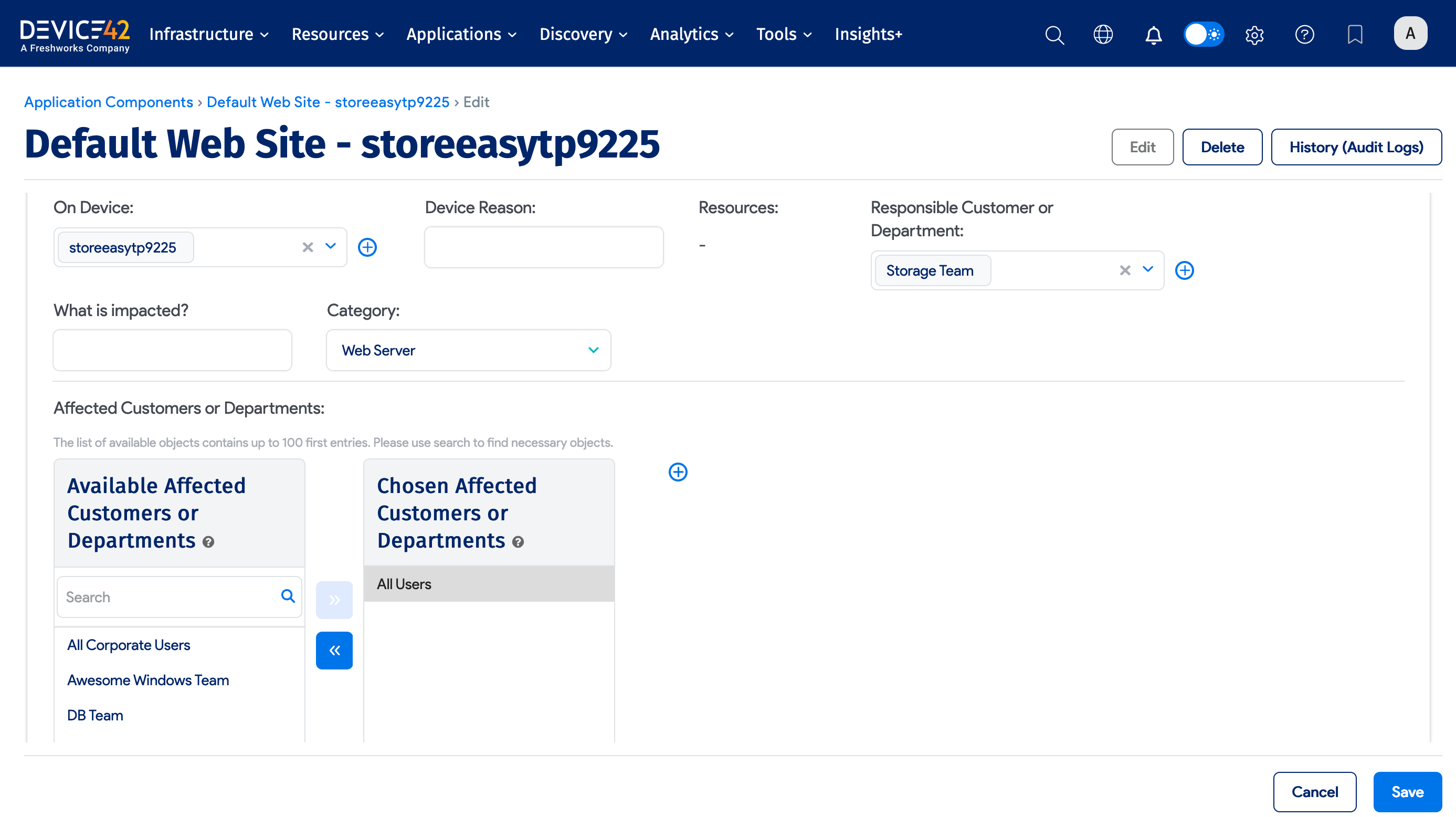Screen dimensions: 1456x817
Task: Switch the light/dark theme toggle
Action: [1204, 35]
